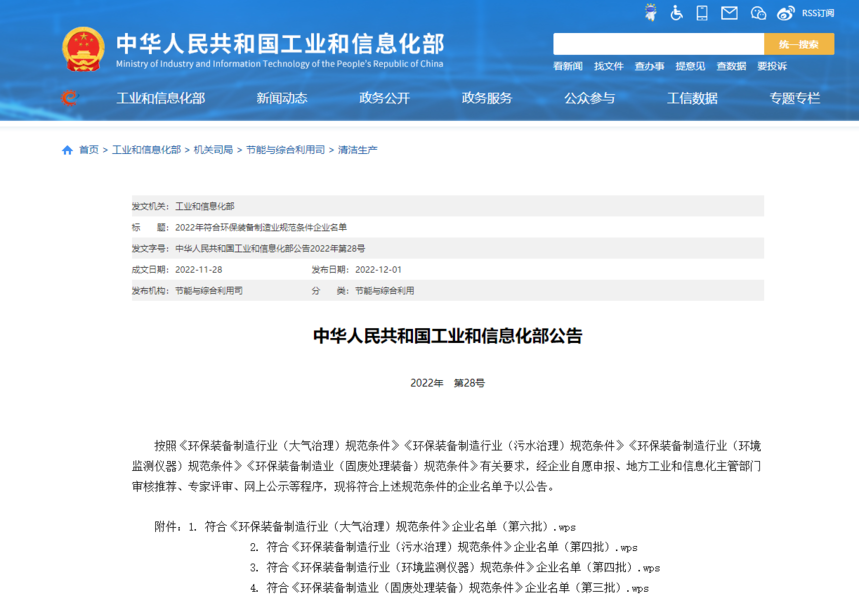
Task: Click the 发布机构 value 节能与综合利用司
Action: [209, 290]
